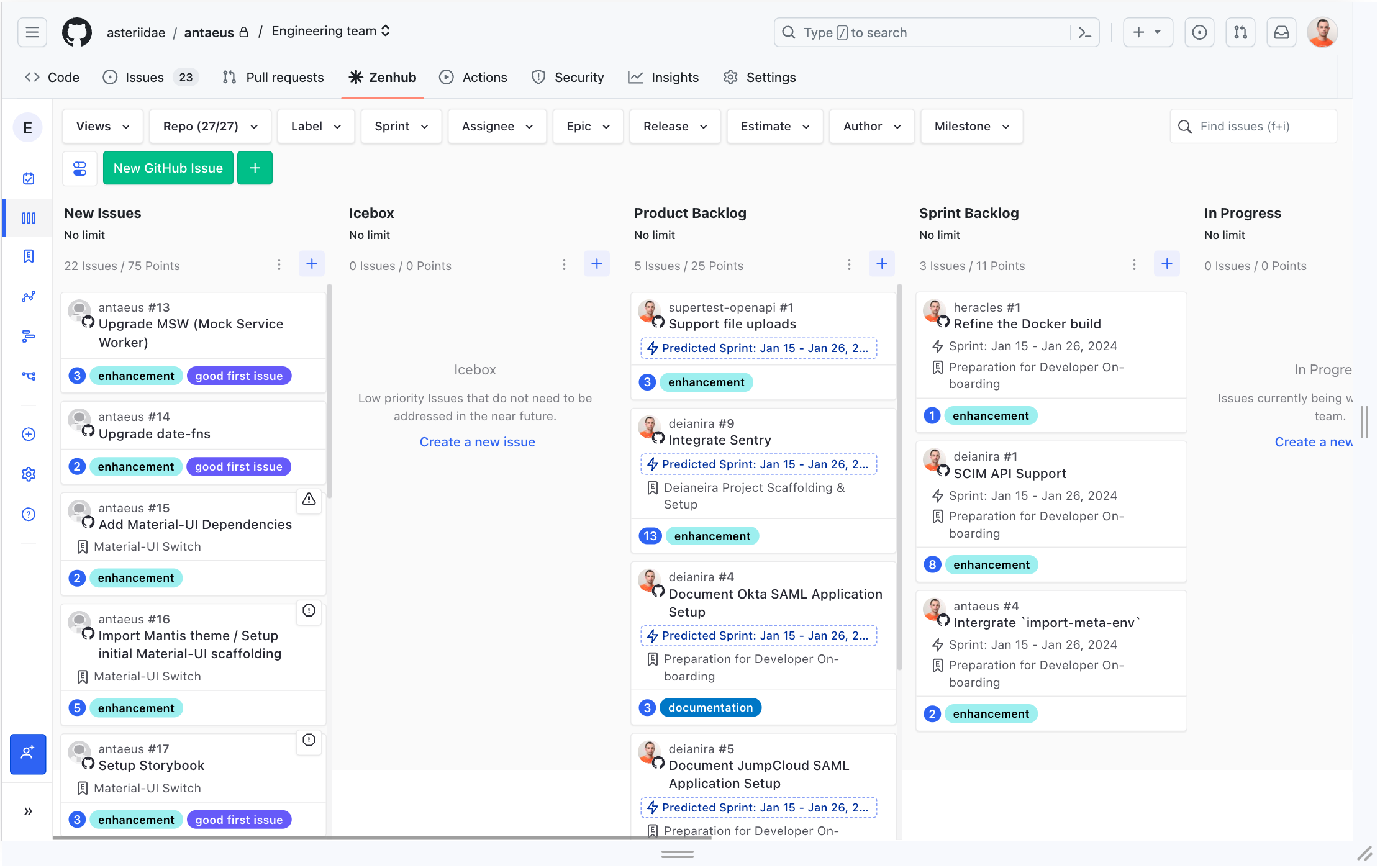Go to the Insights tab
This screenshot has width=1380, height=868.
pyautogui.click(x=663, y=78)
